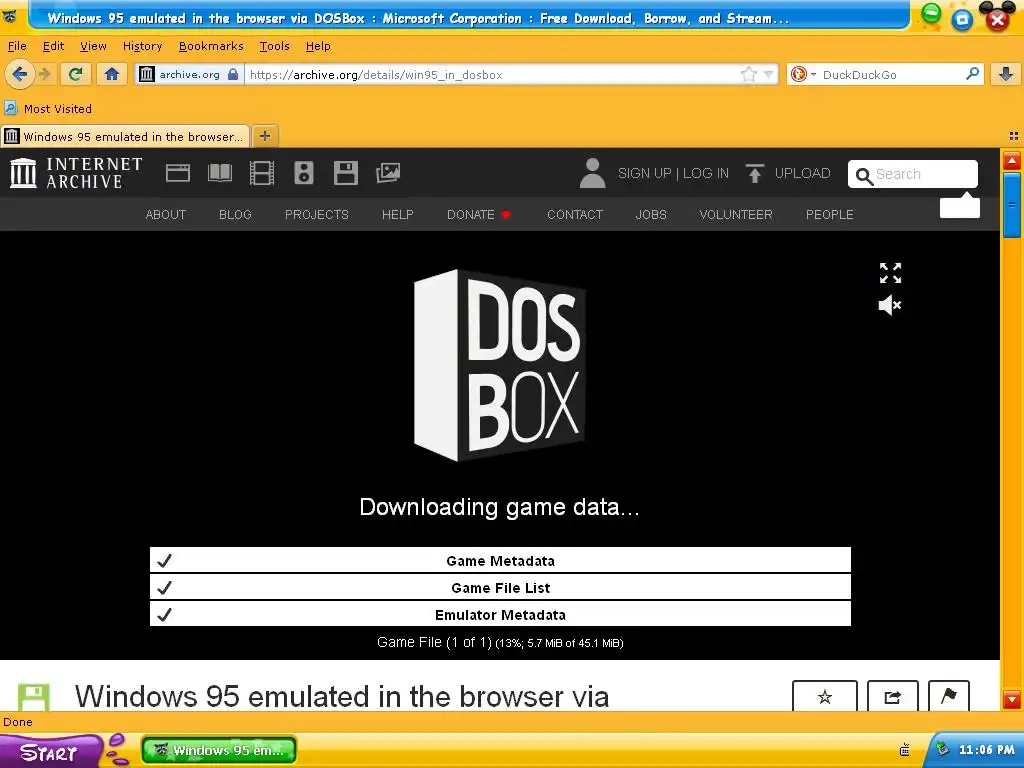Go forward with the browser forward arrow
This screenshot has height=768, width=1024.
(44, 74)
